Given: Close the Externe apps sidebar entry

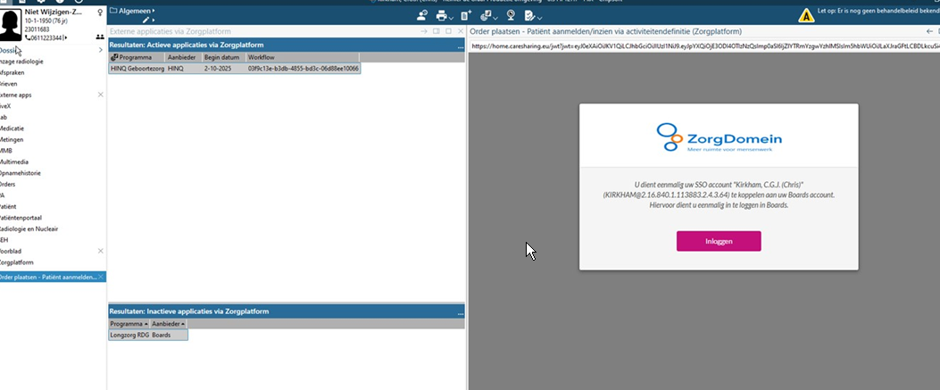Looking at the screenshot, I should [x=101, y=95].
